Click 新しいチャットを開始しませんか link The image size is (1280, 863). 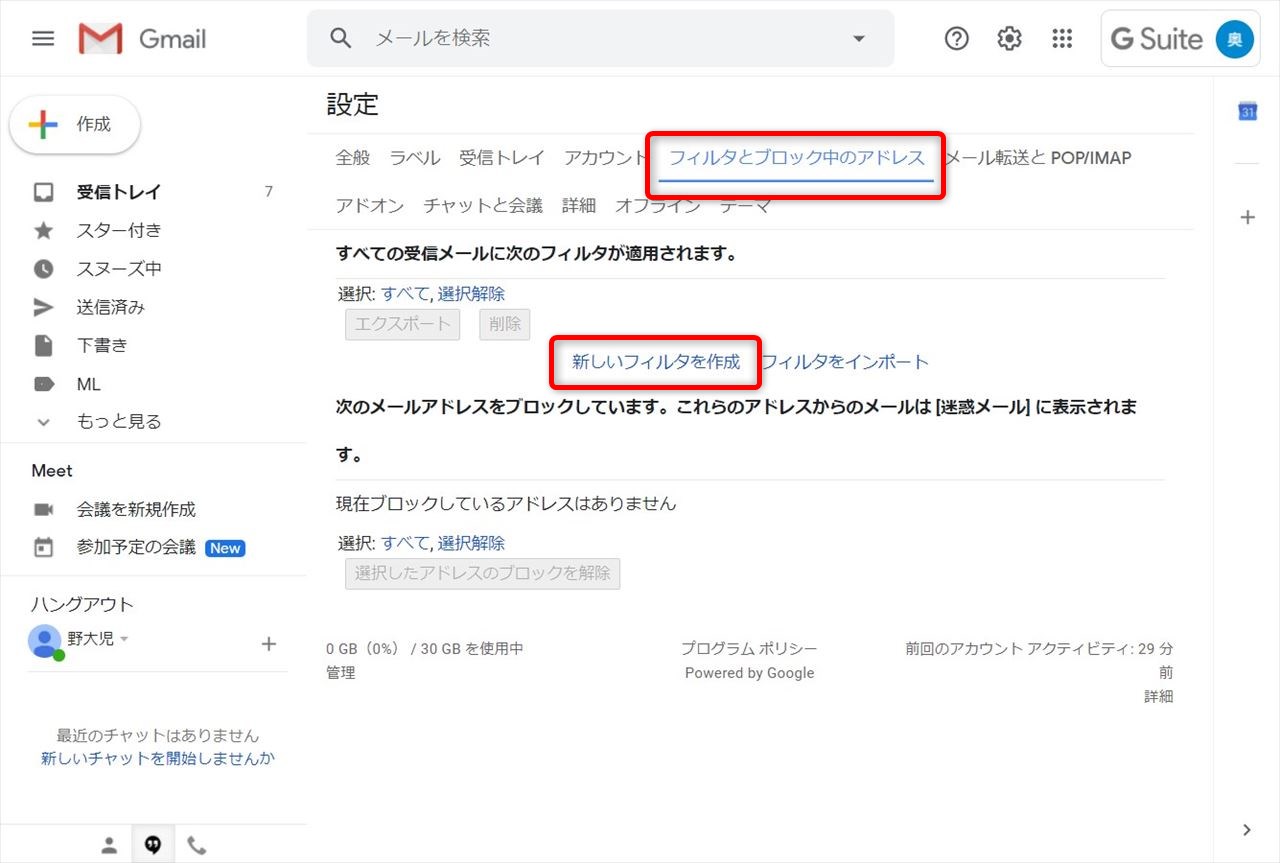click(158, 759)
